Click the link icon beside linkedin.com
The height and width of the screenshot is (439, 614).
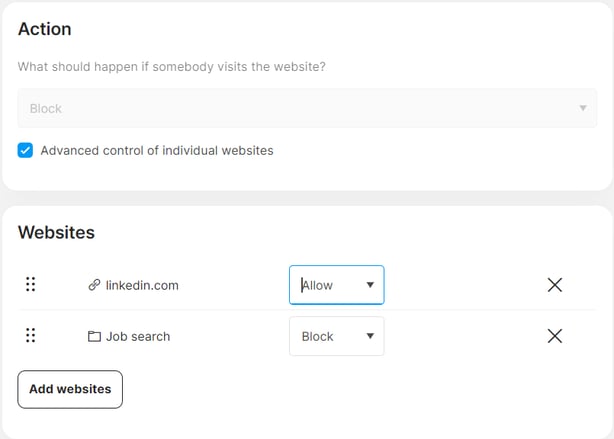click(95, 285)
